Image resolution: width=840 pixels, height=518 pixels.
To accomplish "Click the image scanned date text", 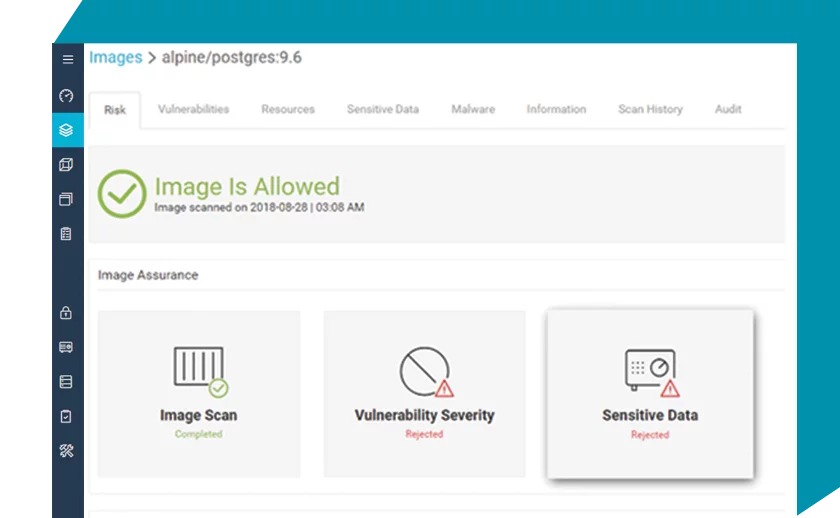I will 259,207.
